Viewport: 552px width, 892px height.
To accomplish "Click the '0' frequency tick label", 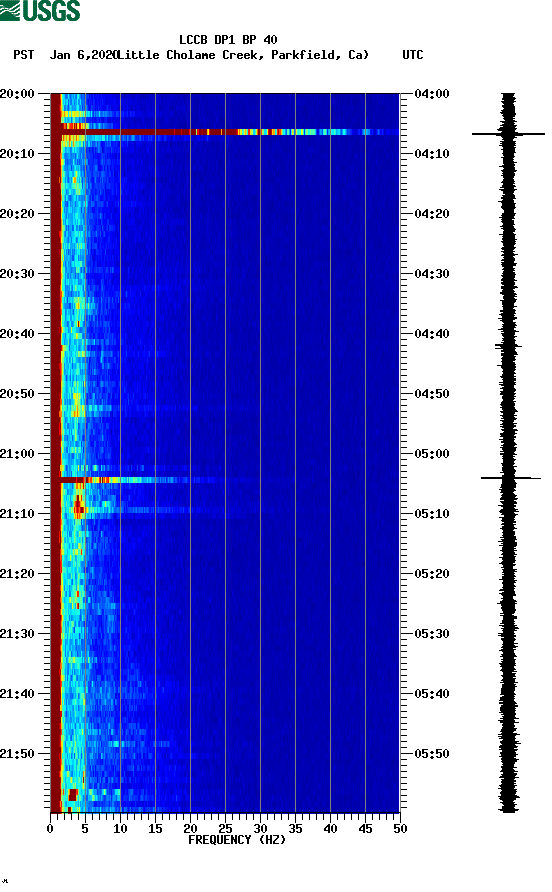I will [x=50, y=829].
